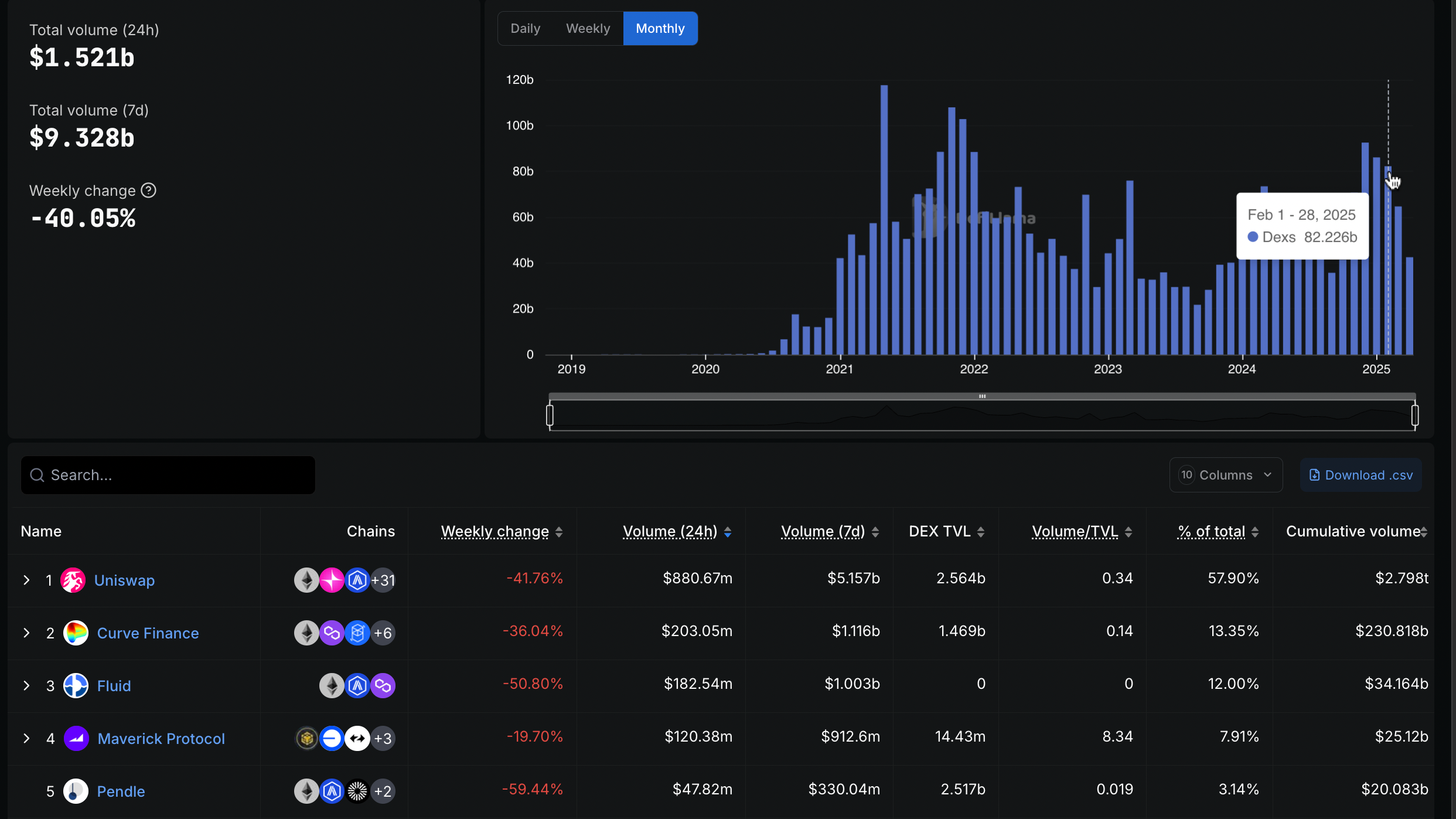Click the Curve Finance rainbow logo
Viewport: 1456px width, 819px height.
point(76,633)
